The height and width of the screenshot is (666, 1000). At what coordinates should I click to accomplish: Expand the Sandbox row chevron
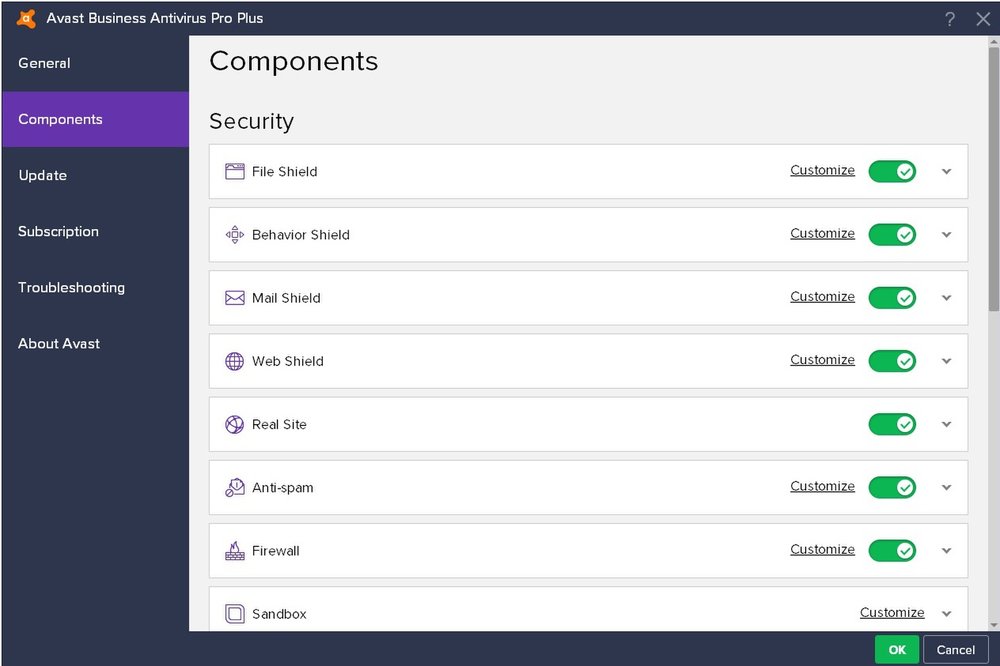(946, 613)
